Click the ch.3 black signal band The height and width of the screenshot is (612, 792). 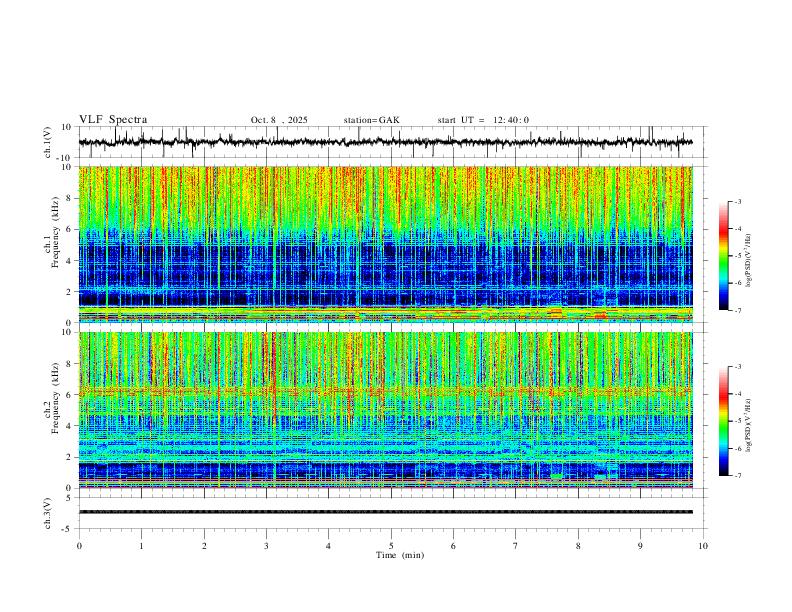[386, 512]
